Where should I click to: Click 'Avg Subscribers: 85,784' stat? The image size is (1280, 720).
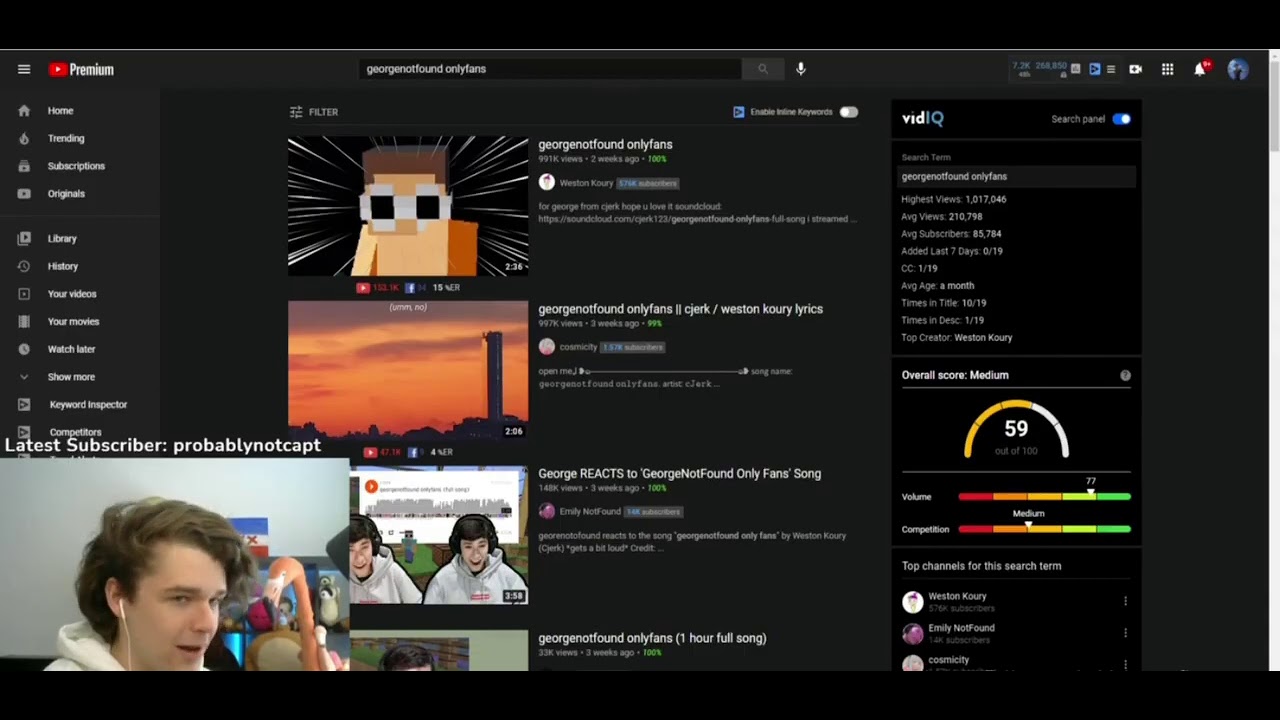click(951, 234)
